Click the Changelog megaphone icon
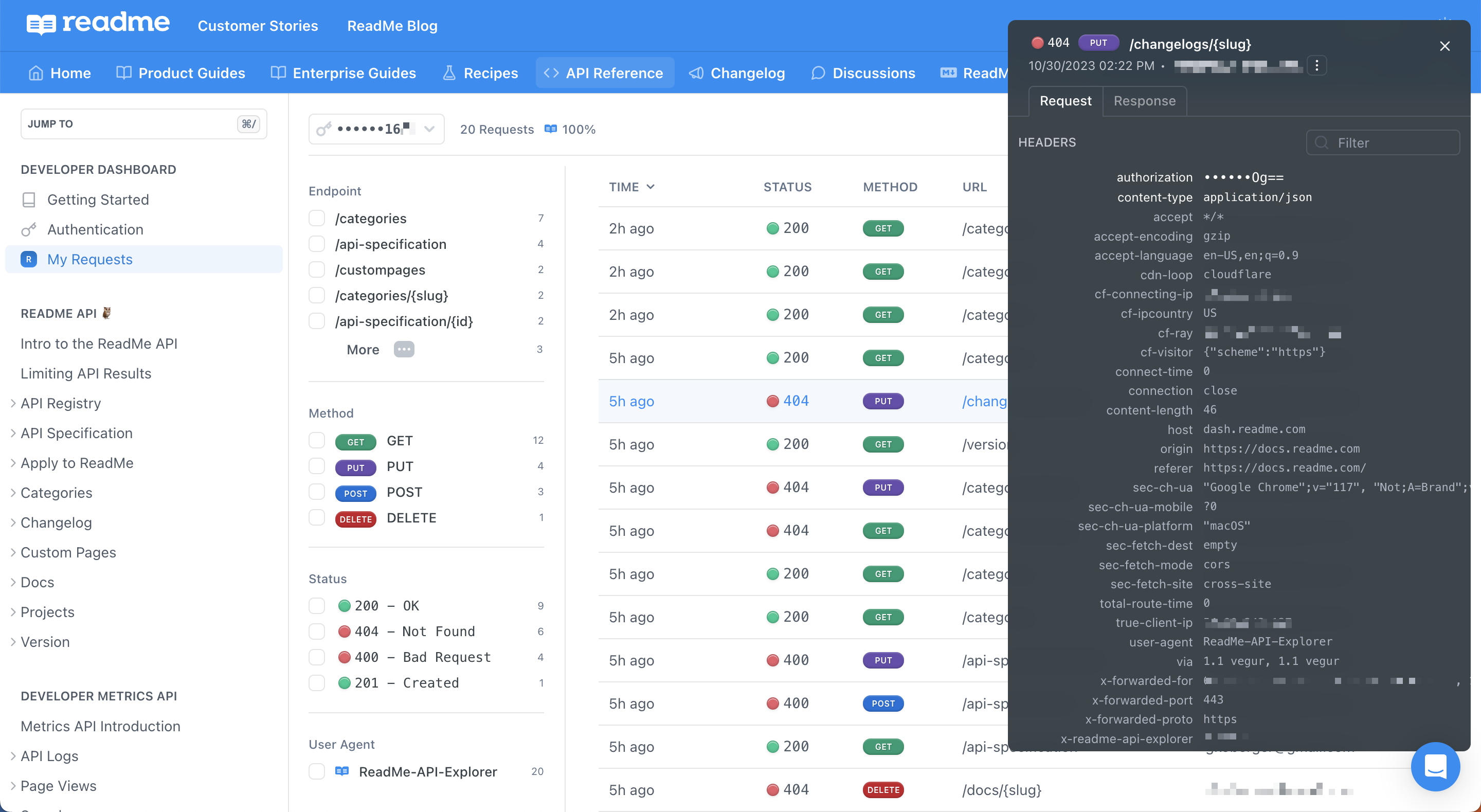Screen dimensions: 1481x812 click(x=696, y=73)
